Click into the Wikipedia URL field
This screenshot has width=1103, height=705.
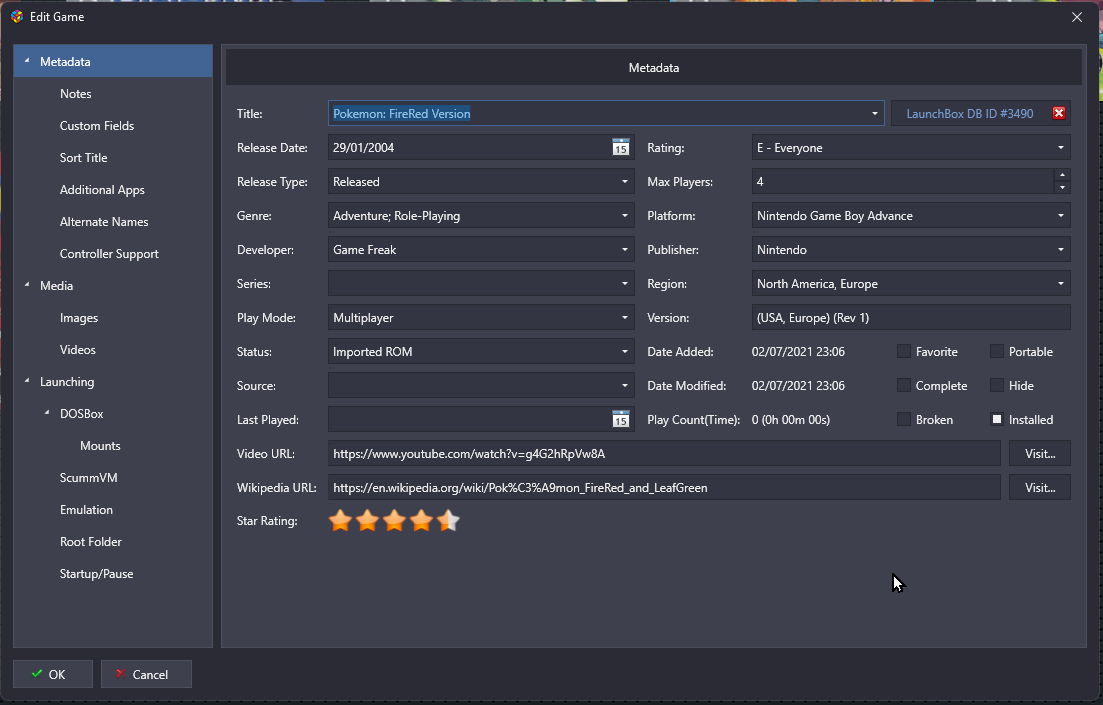(x=664, y=488)
